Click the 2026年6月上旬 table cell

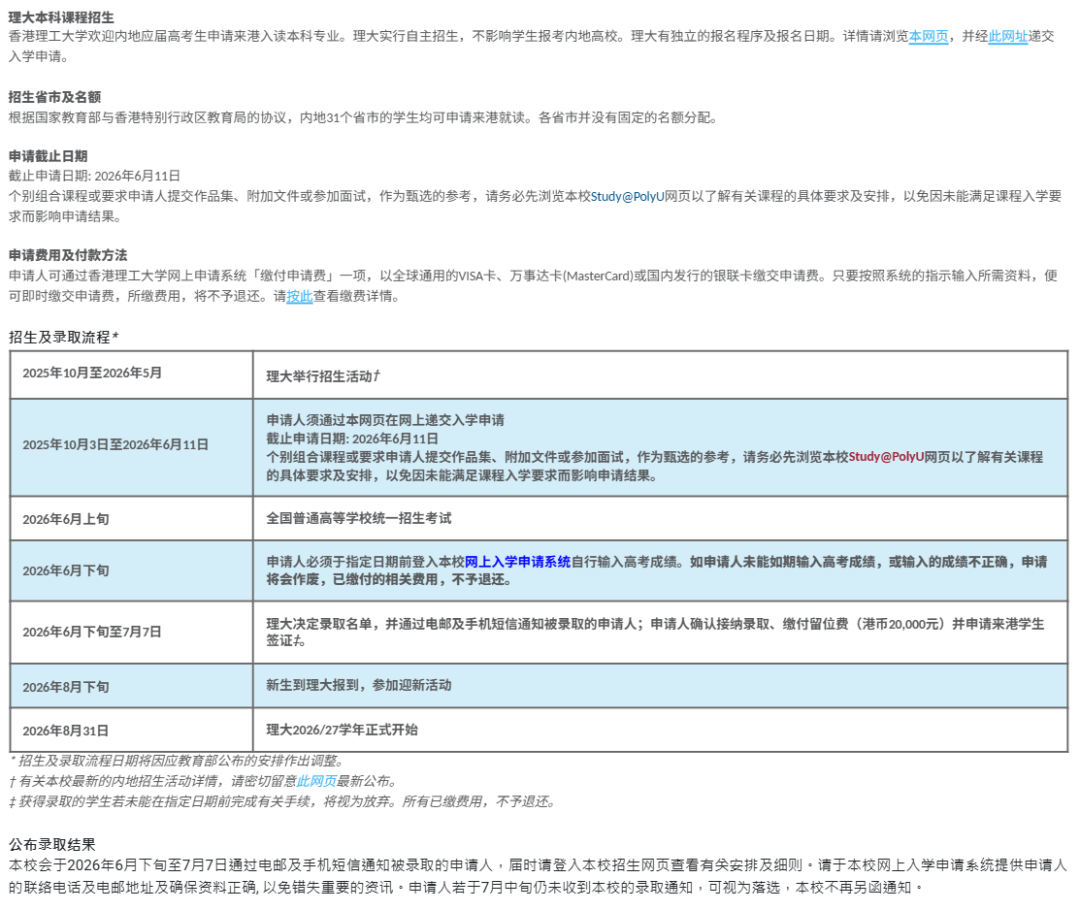coord(66,518)
